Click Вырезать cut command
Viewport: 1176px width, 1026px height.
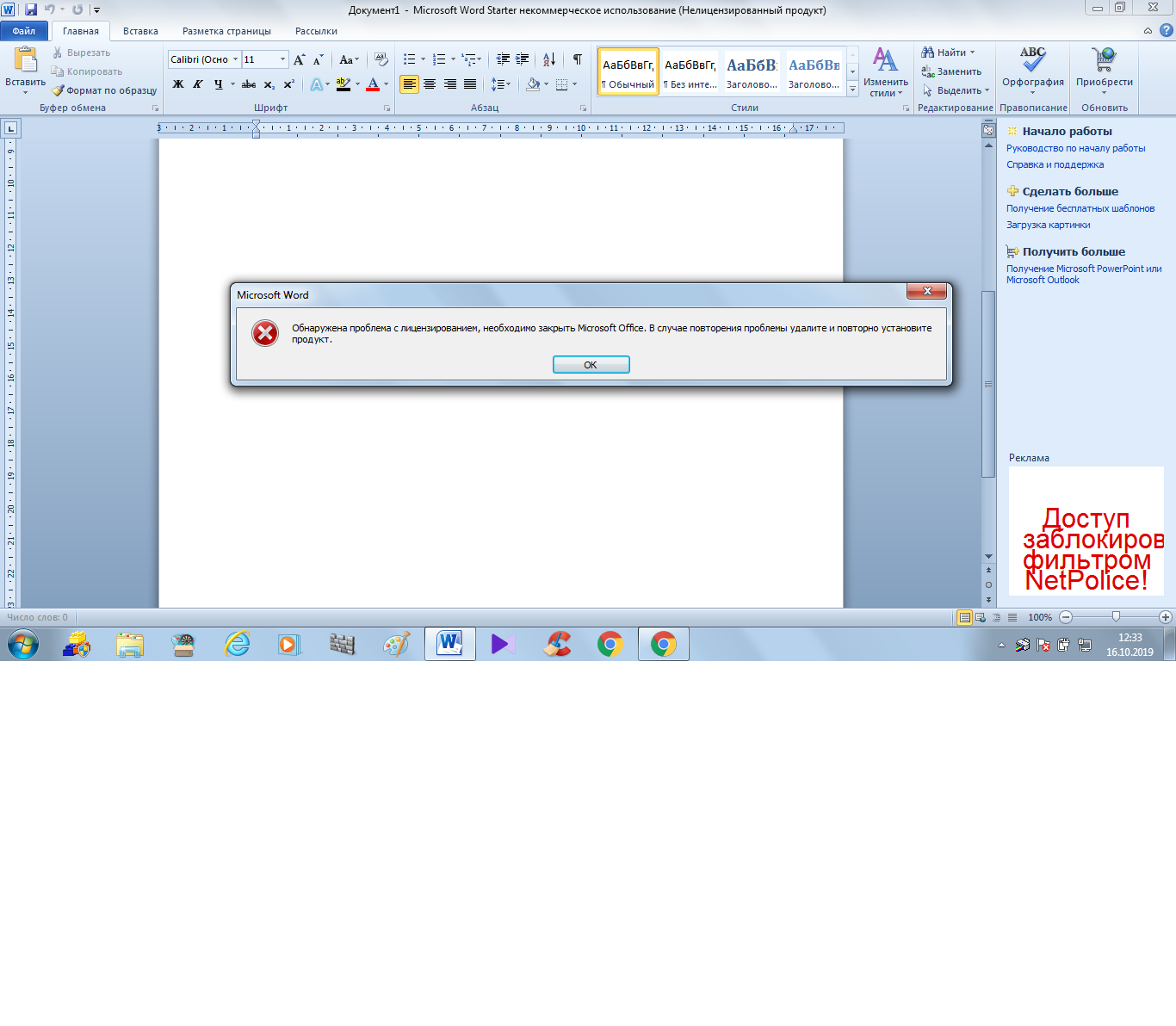click(x=81, y=53)
